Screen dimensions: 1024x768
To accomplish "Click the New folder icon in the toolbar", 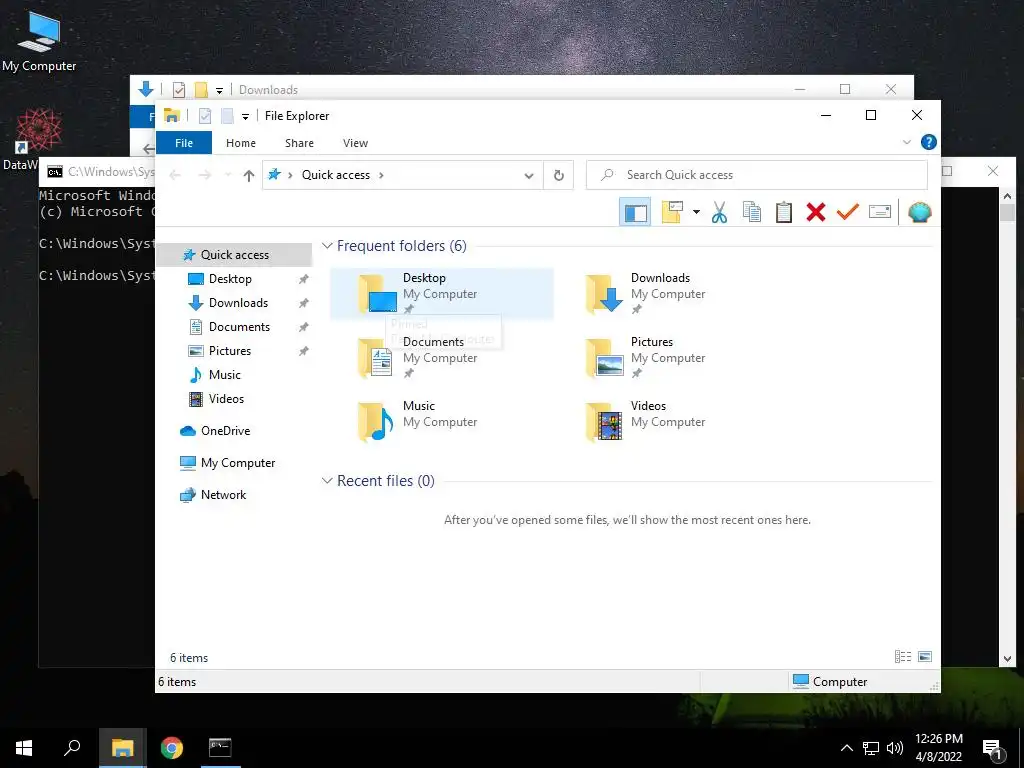I will point(672,212).
